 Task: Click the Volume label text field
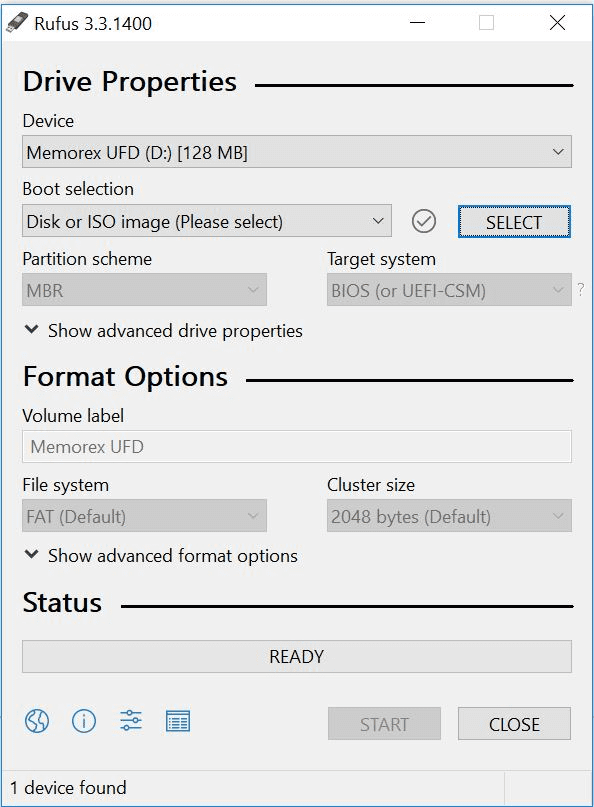click(x=296, y=446)
